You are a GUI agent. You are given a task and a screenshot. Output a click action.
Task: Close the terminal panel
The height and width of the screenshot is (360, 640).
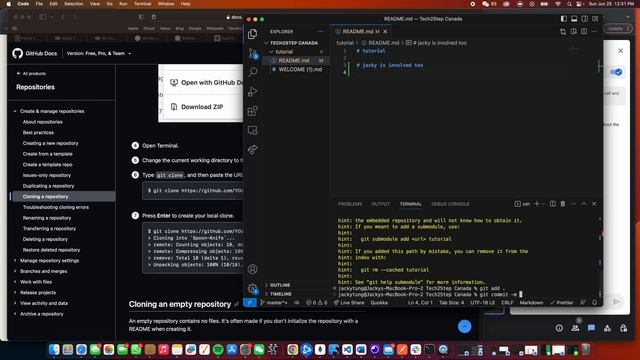(594, 204)
